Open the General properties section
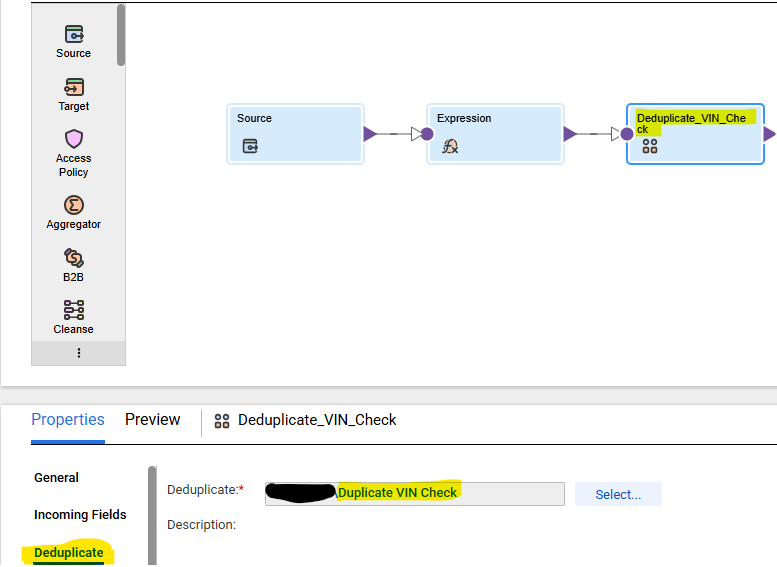777x567 pixels. click(x=56, y=478)
